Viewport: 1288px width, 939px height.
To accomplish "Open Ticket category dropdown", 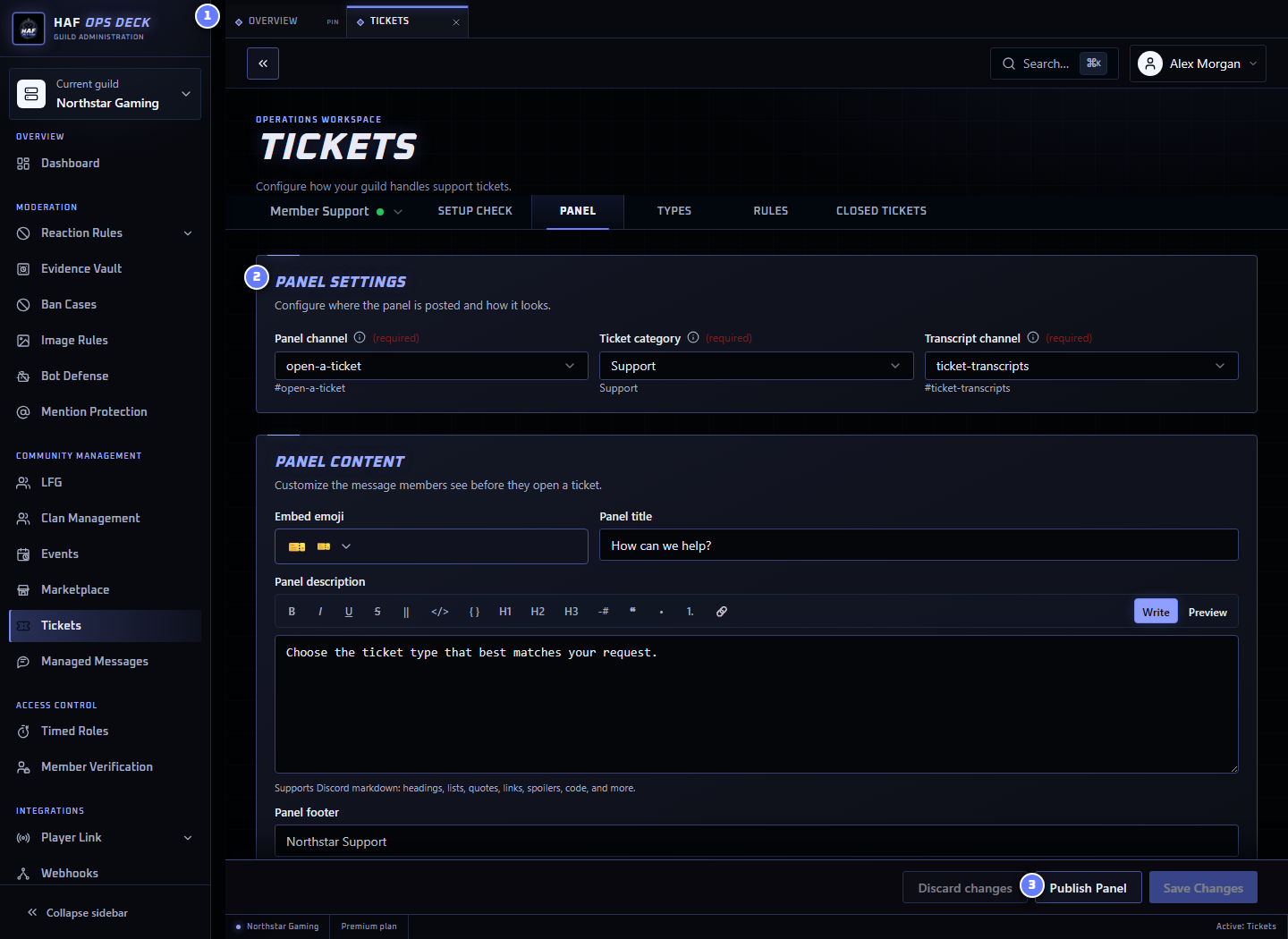I will (756, 366).
